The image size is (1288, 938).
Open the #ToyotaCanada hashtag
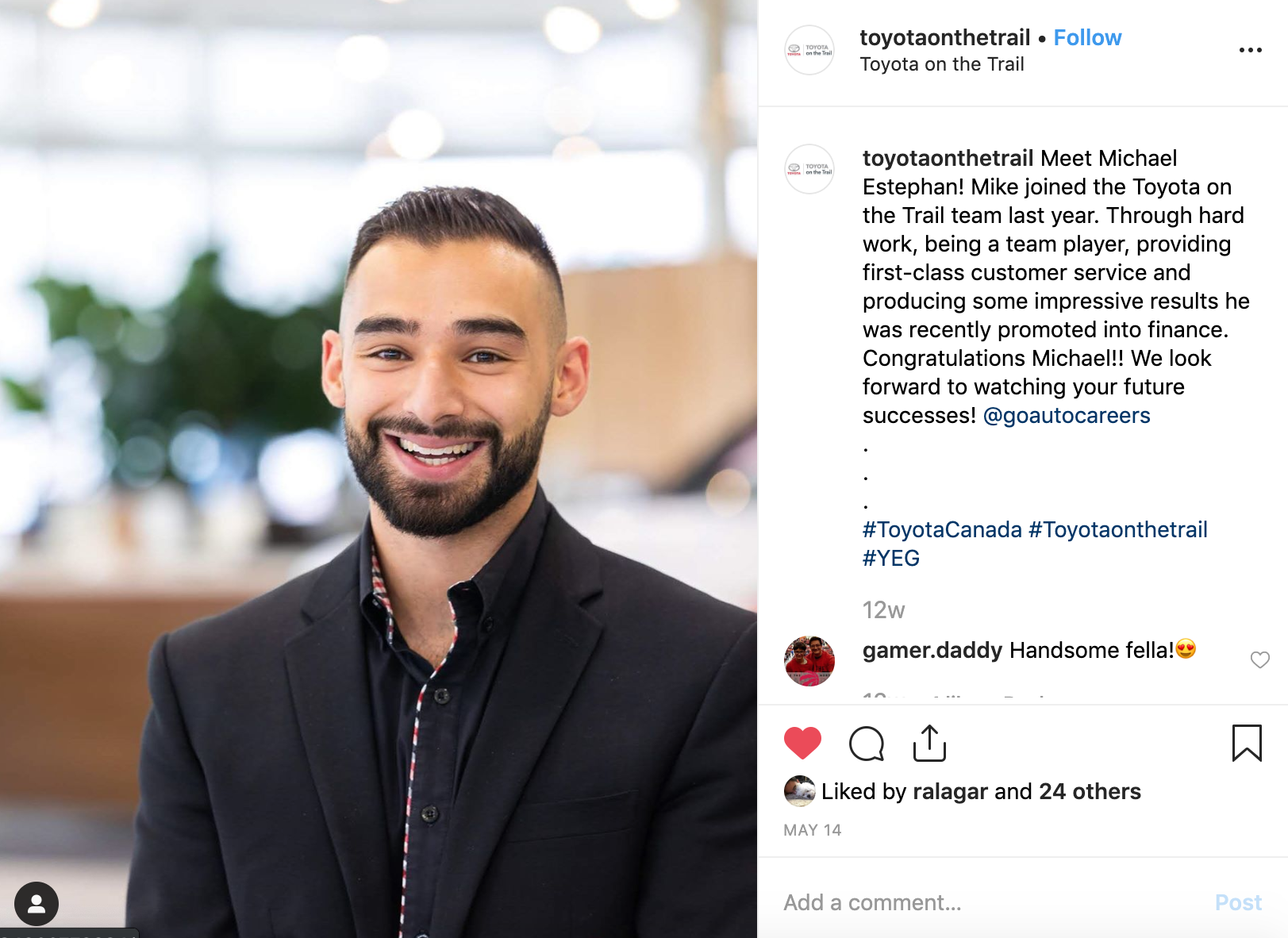[x=942, y=529]
